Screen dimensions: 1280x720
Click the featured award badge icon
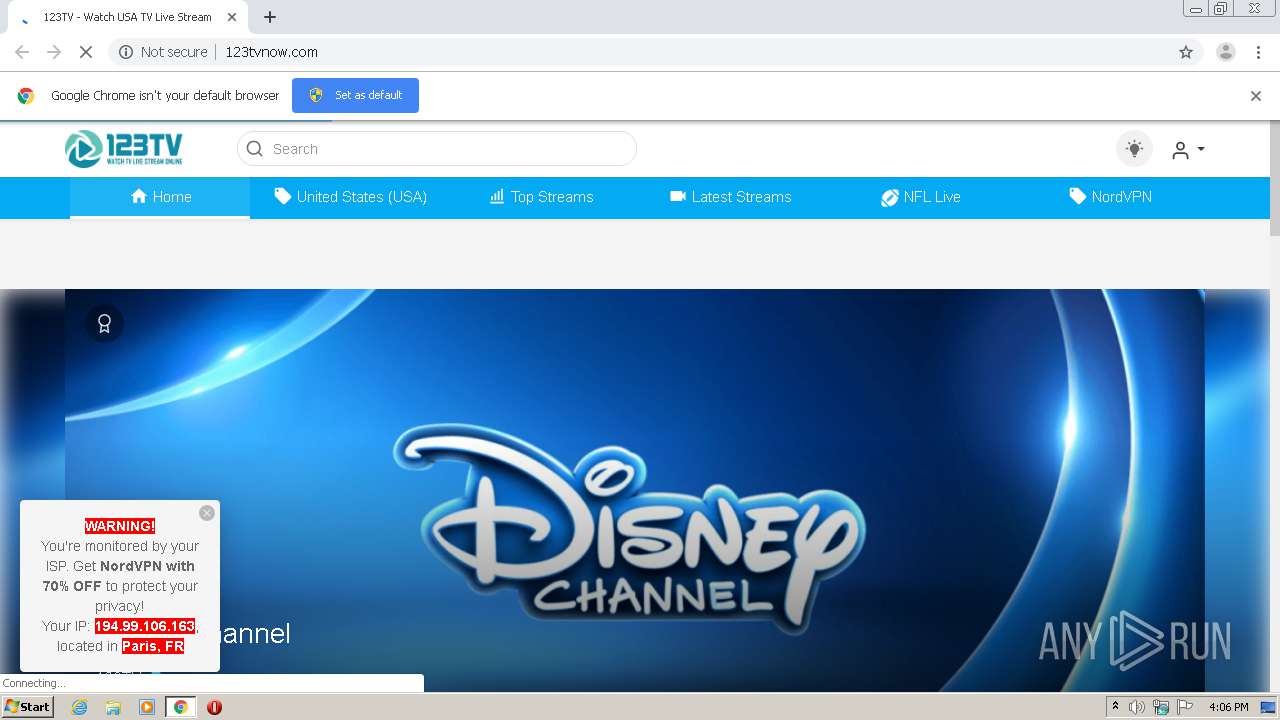(x=104, y=324)
